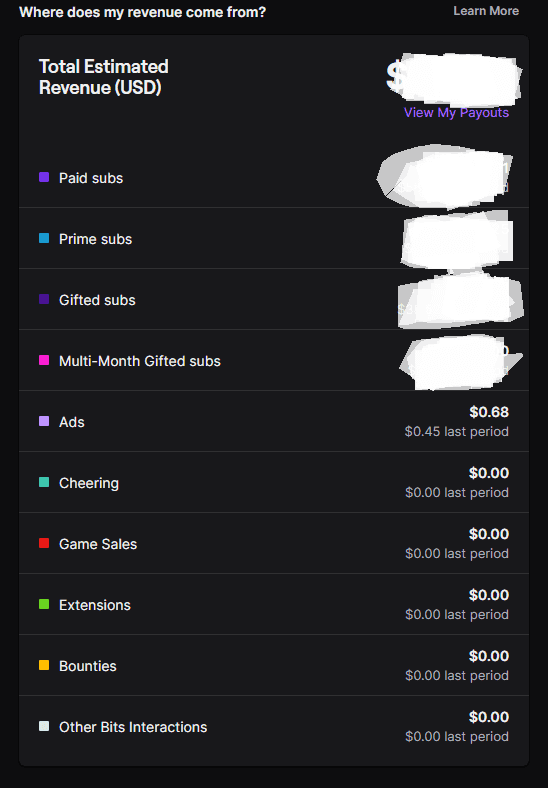Click the teal Cheering color square

coord(44,482)
